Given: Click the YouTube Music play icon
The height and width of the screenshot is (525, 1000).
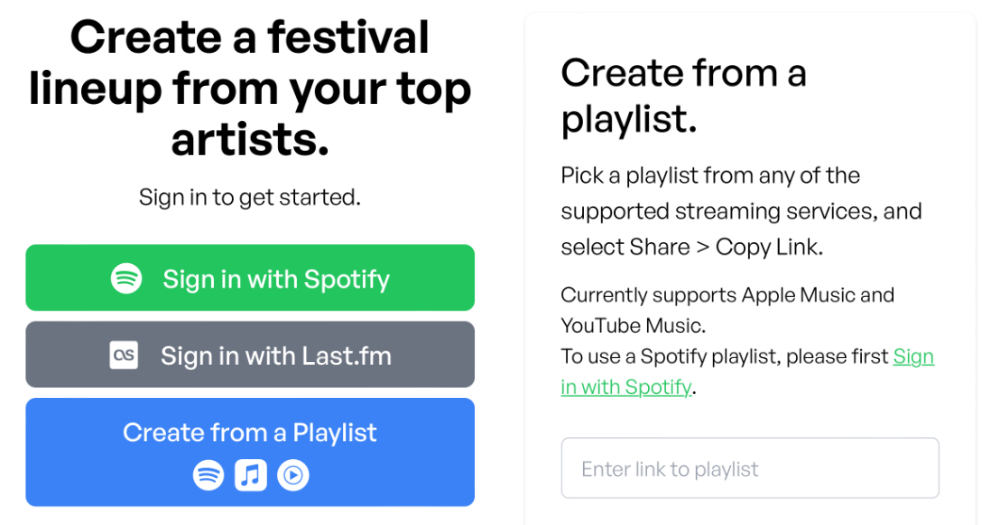Looking at the screenshot, I should [x=293, y=475].
